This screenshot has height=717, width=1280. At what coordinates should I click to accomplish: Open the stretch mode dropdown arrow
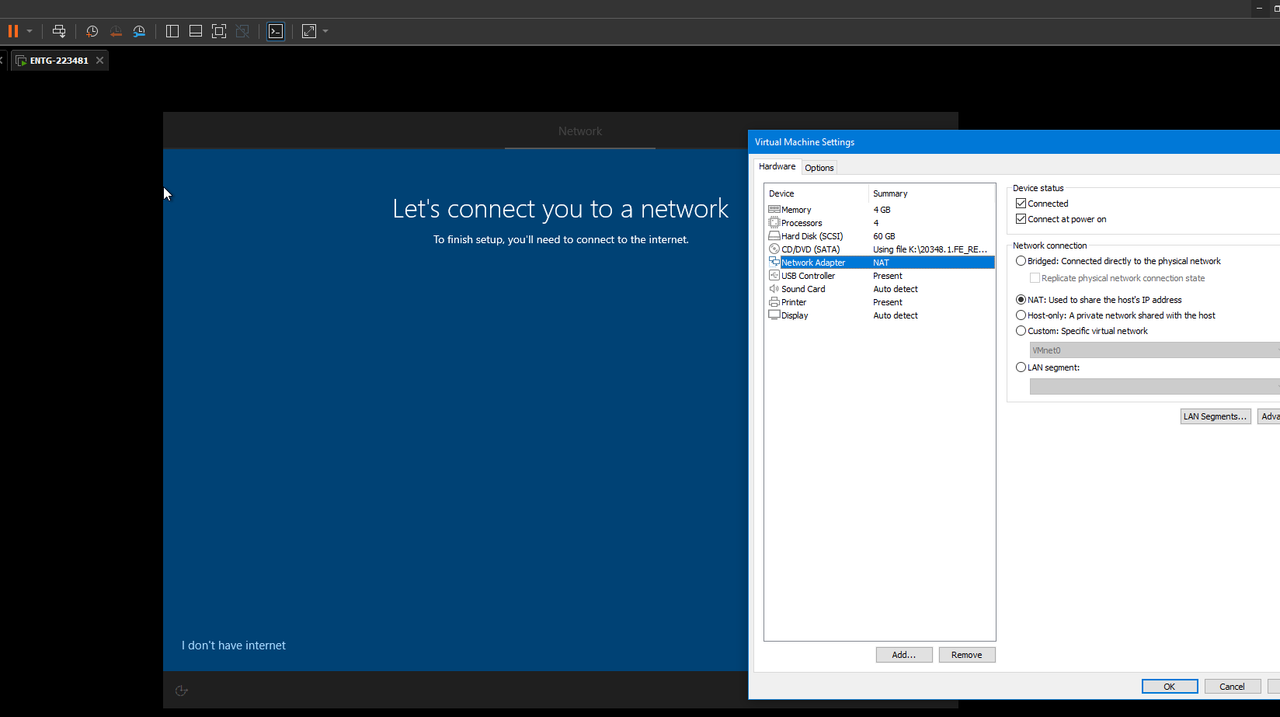(x=325, y=31)
